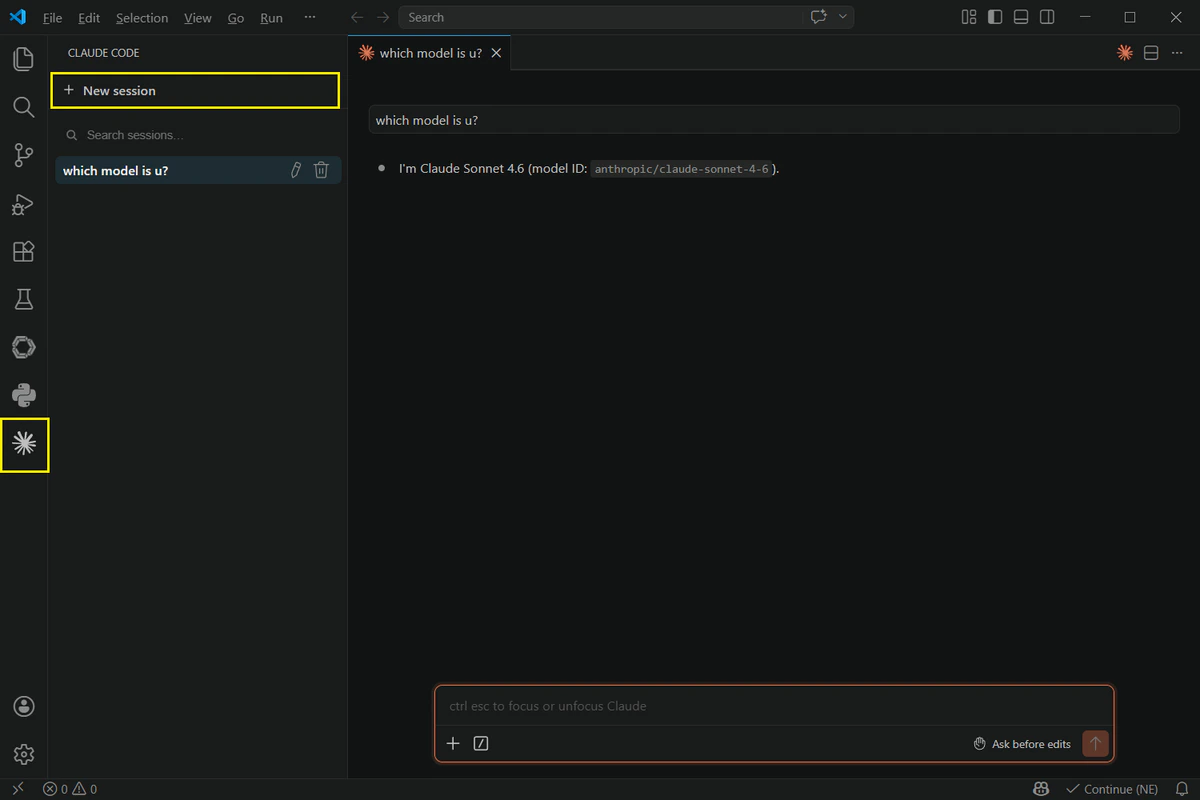Expand the chat dropdown chevron in title bar
1200x800 pixels.
click(x=843, y=17)
